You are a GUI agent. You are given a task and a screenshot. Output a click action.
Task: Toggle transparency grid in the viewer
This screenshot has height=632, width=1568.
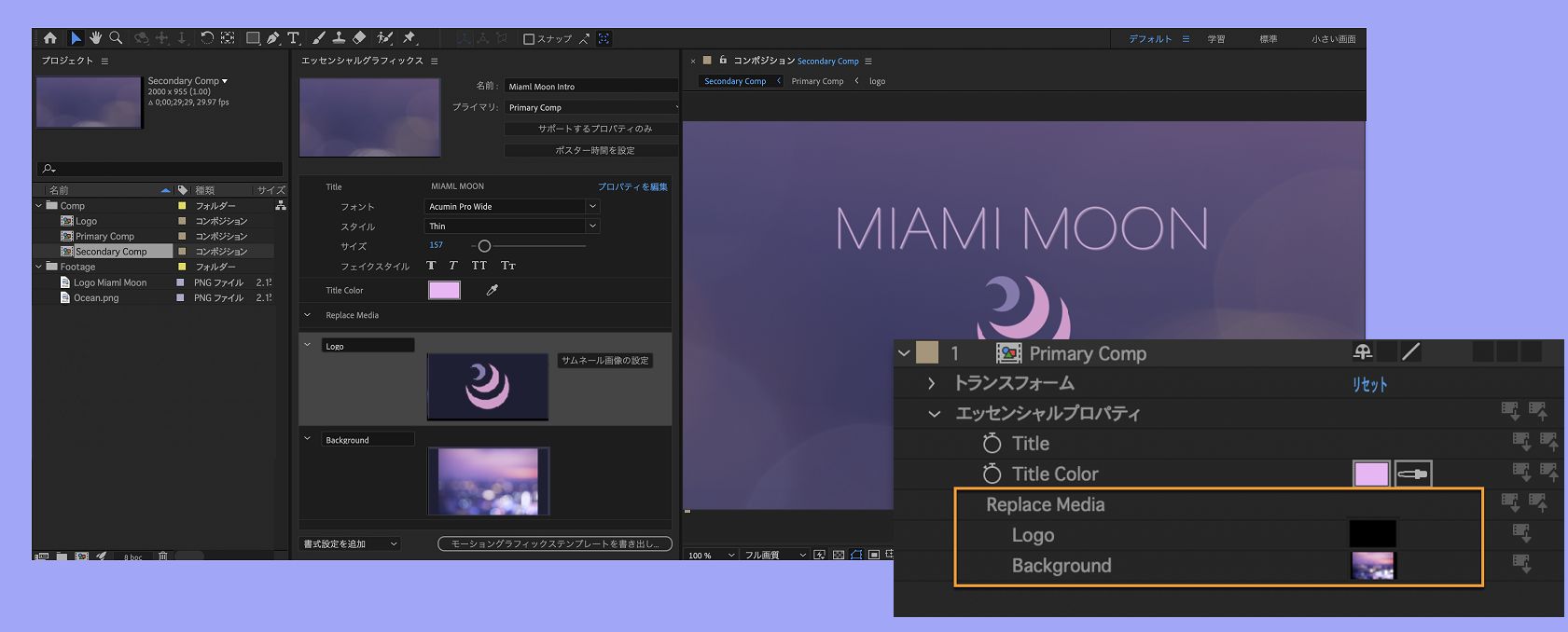tap(838, 555)
